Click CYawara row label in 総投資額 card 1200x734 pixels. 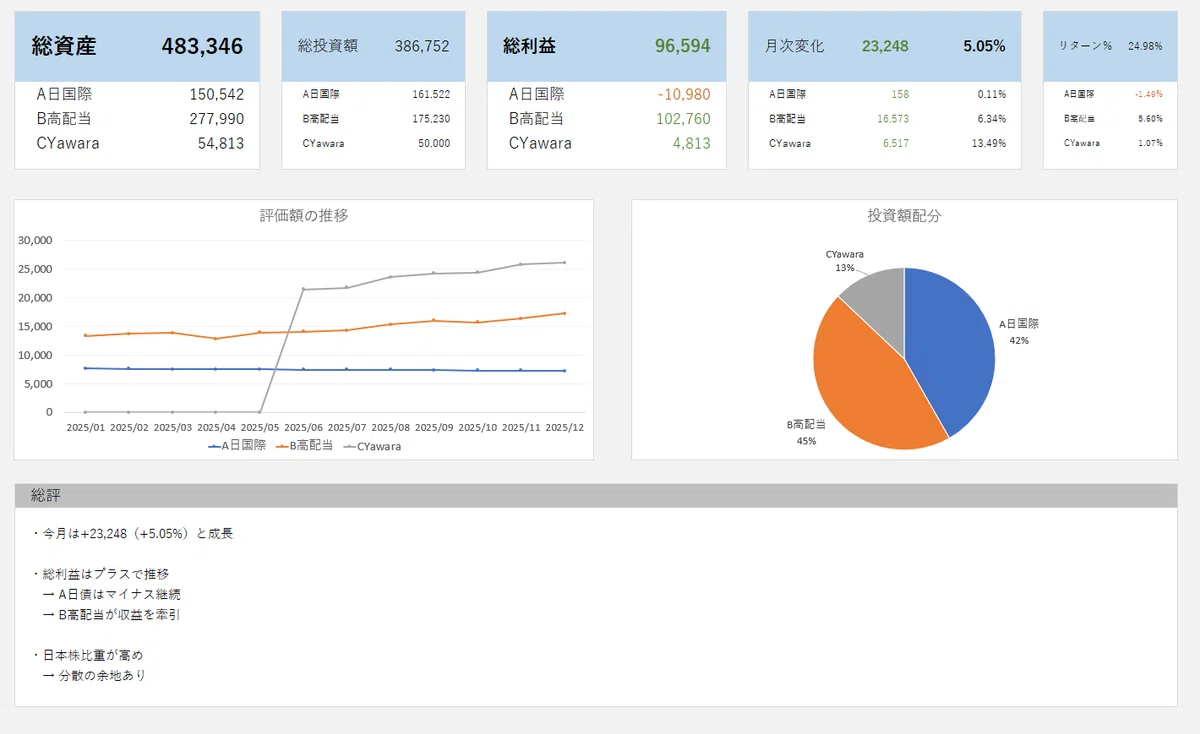(x=323, y=143)
